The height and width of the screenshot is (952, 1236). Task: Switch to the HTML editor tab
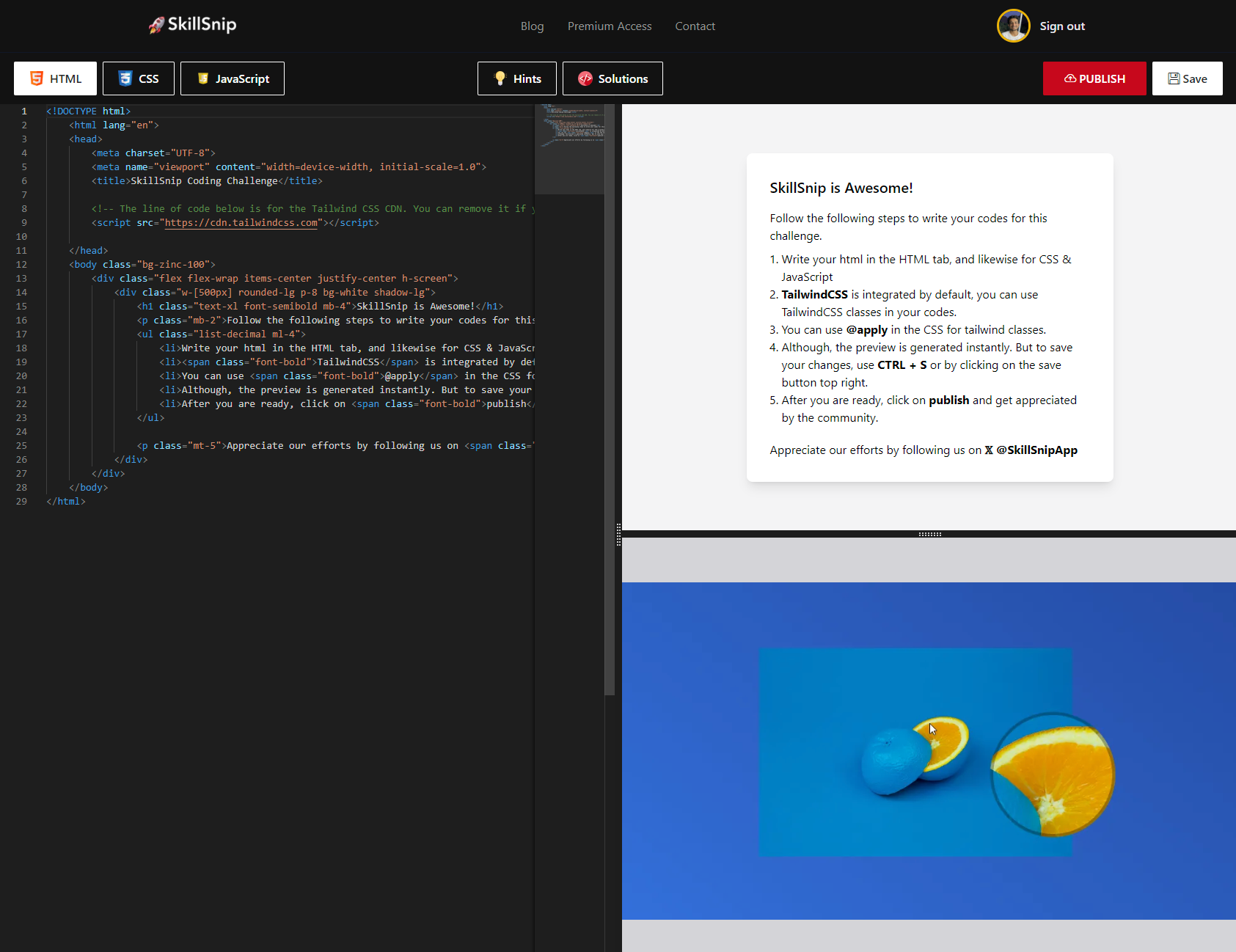click(55, 78)
